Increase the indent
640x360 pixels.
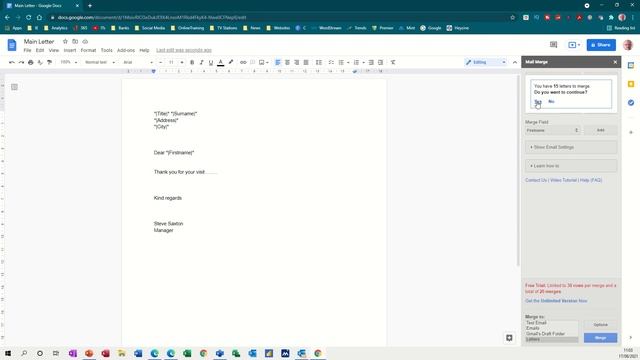pyautogui.click(x=380, y=62)
